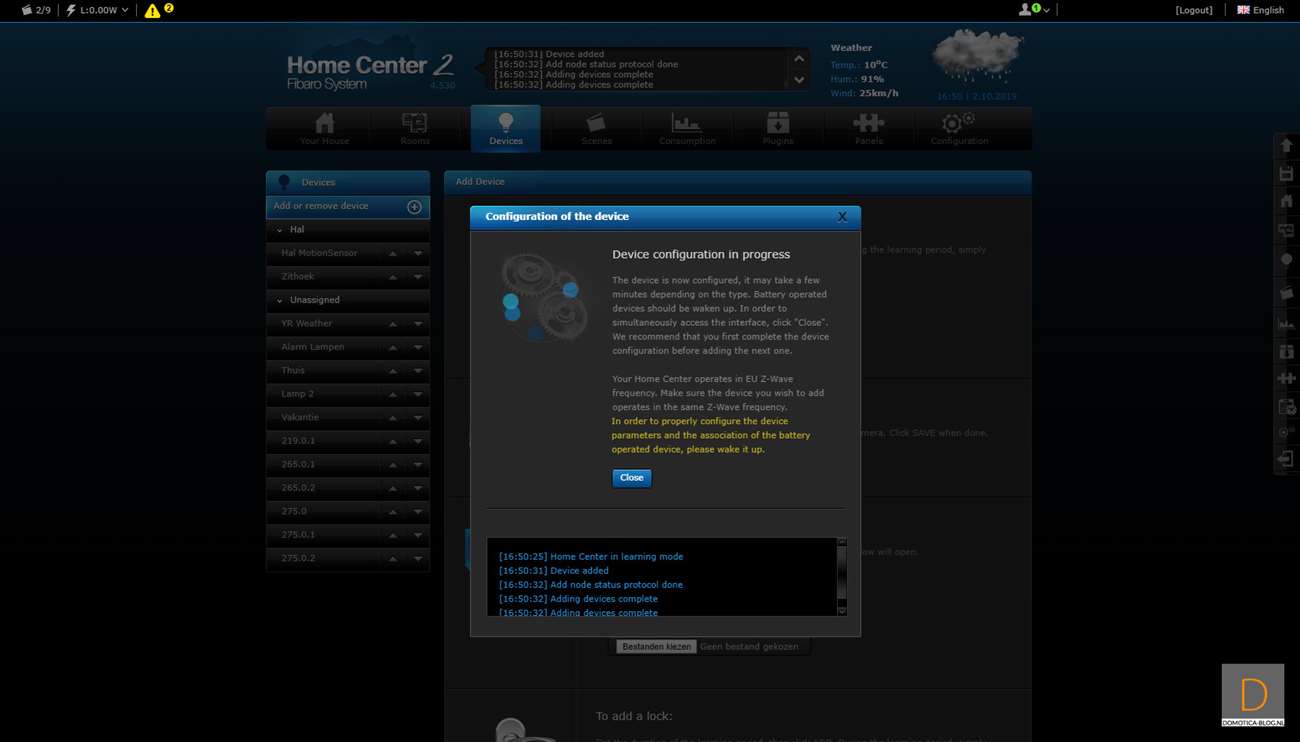Screen dimensions: 1300x742
Task: Move device 265.0.1 down in list
Action: (x=418, y=465)
